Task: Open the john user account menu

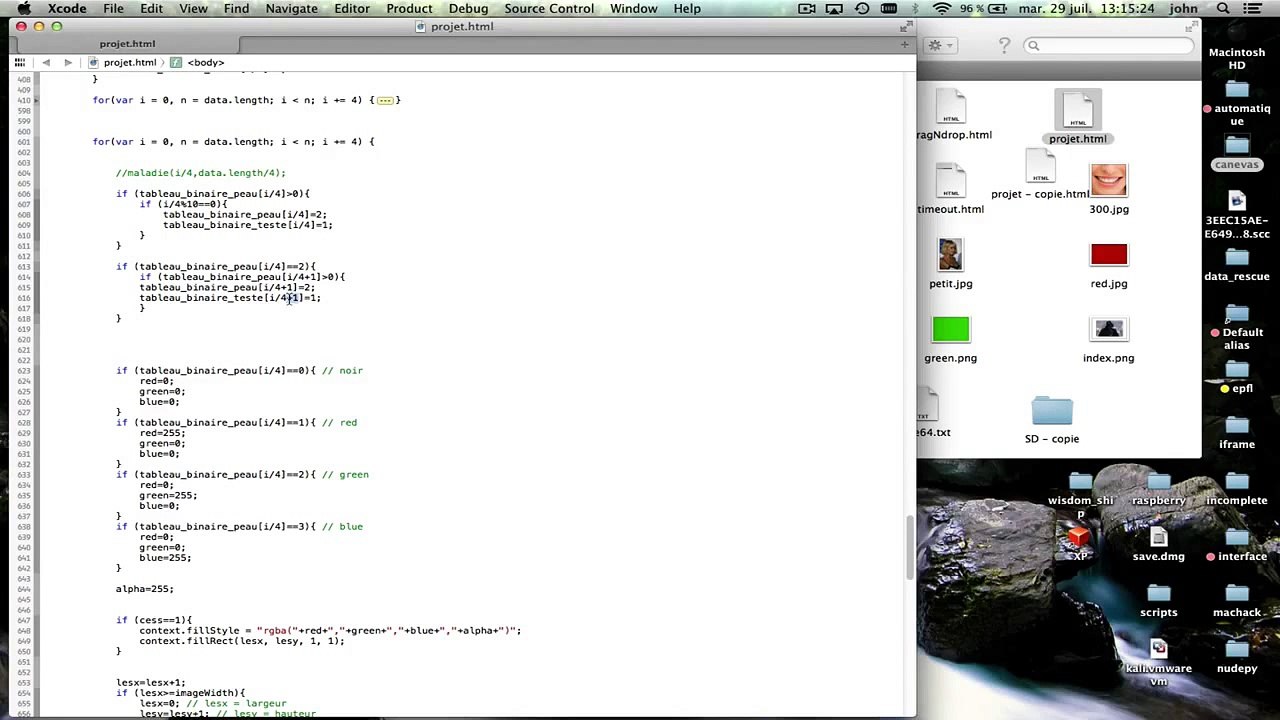Action: (1183, 9)
